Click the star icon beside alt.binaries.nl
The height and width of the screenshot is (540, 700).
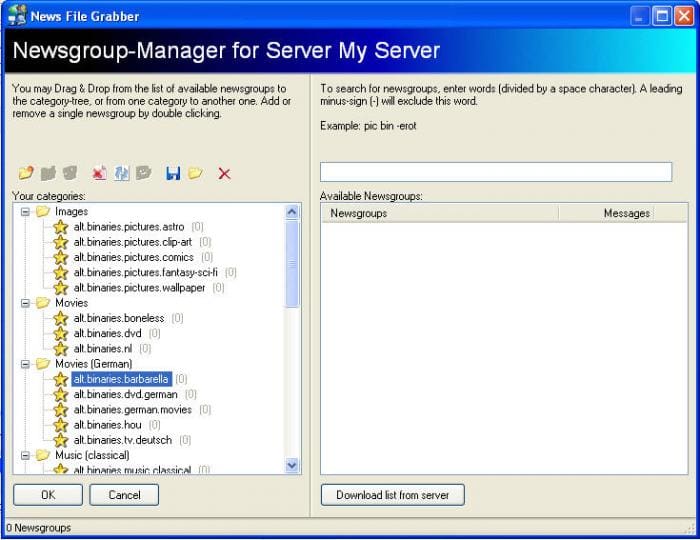pos(60,349)
